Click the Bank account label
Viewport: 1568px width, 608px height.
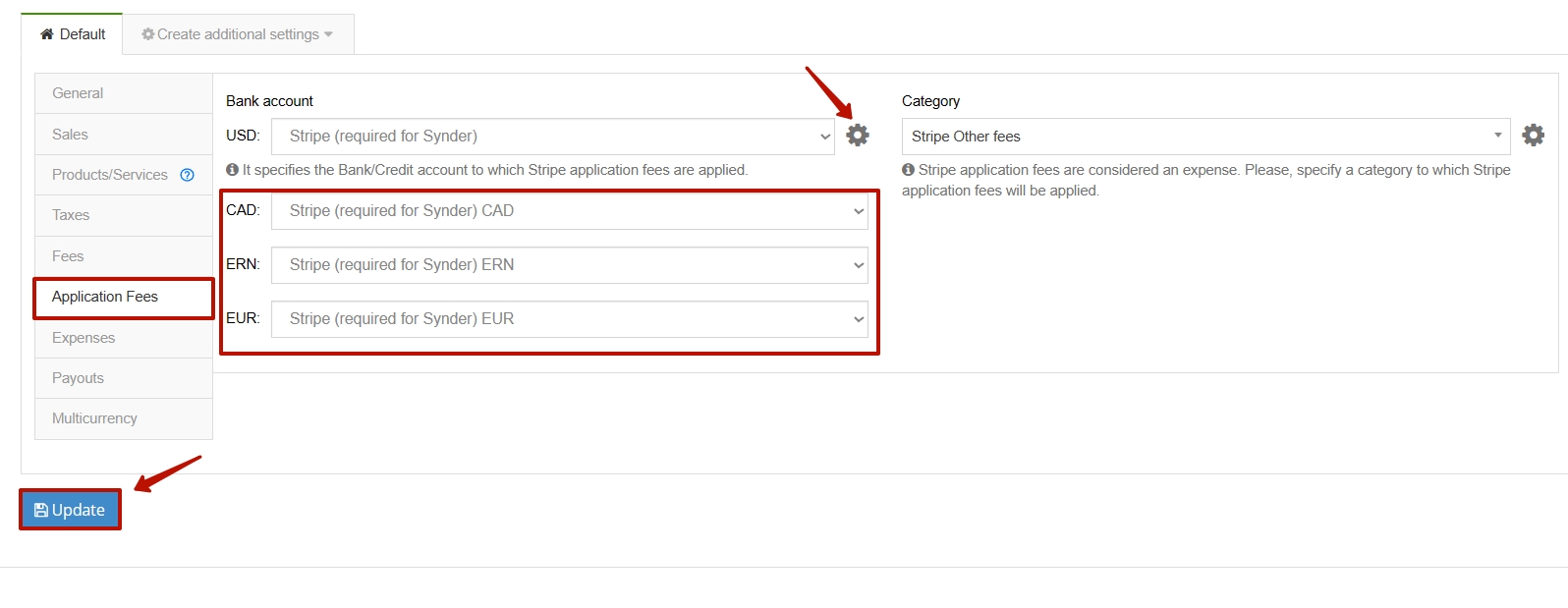tap(269, 101)
